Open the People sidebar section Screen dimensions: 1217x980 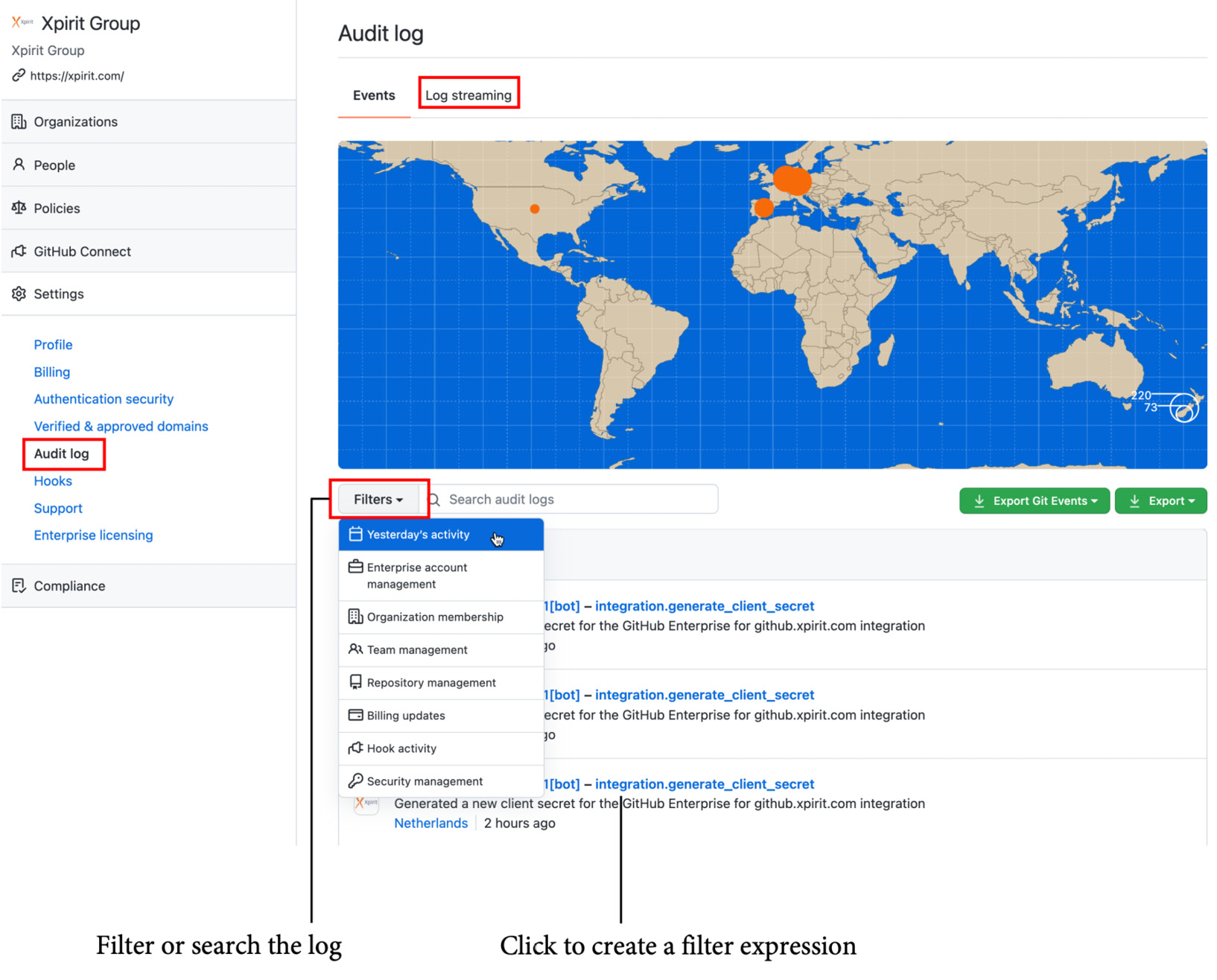pos(148,165)
